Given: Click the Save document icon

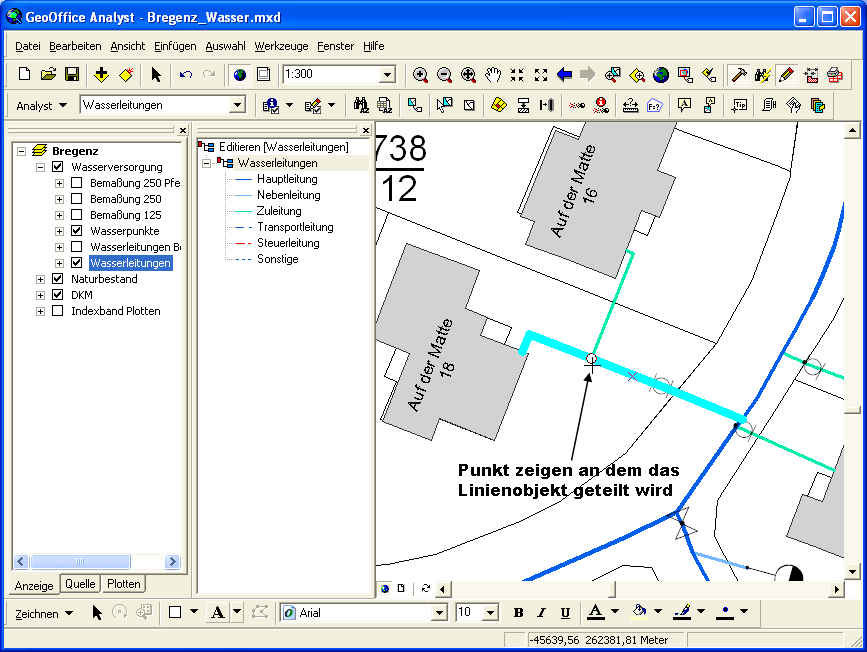Looking at the screenshot, I should tap(72, 75).
